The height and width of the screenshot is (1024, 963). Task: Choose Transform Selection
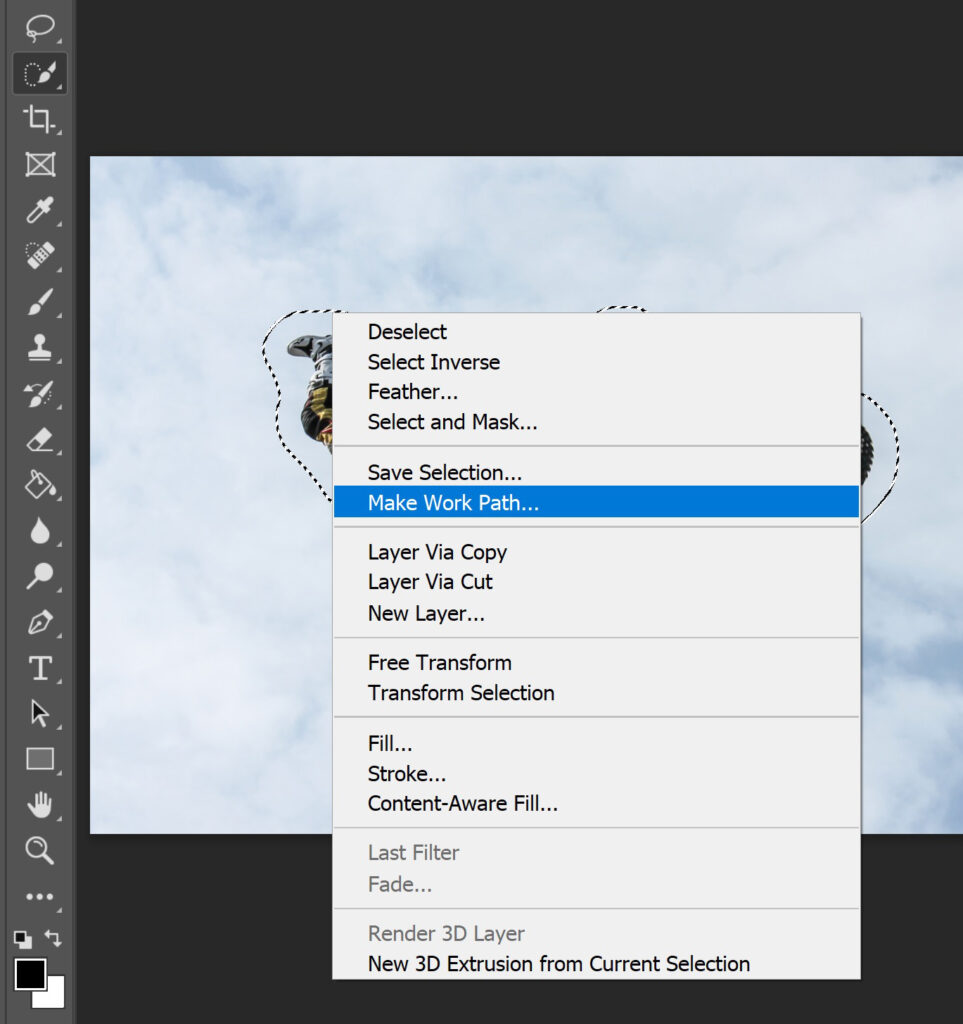(596, 693)
